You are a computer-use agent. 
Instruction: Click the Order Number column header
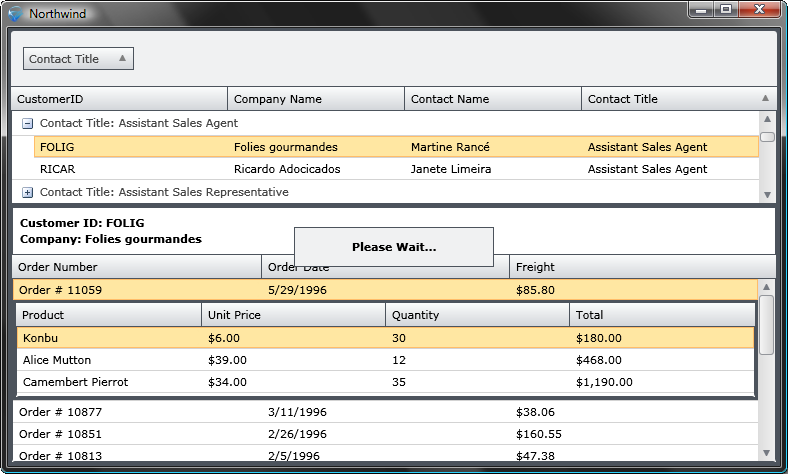click(x=137, y=267)
